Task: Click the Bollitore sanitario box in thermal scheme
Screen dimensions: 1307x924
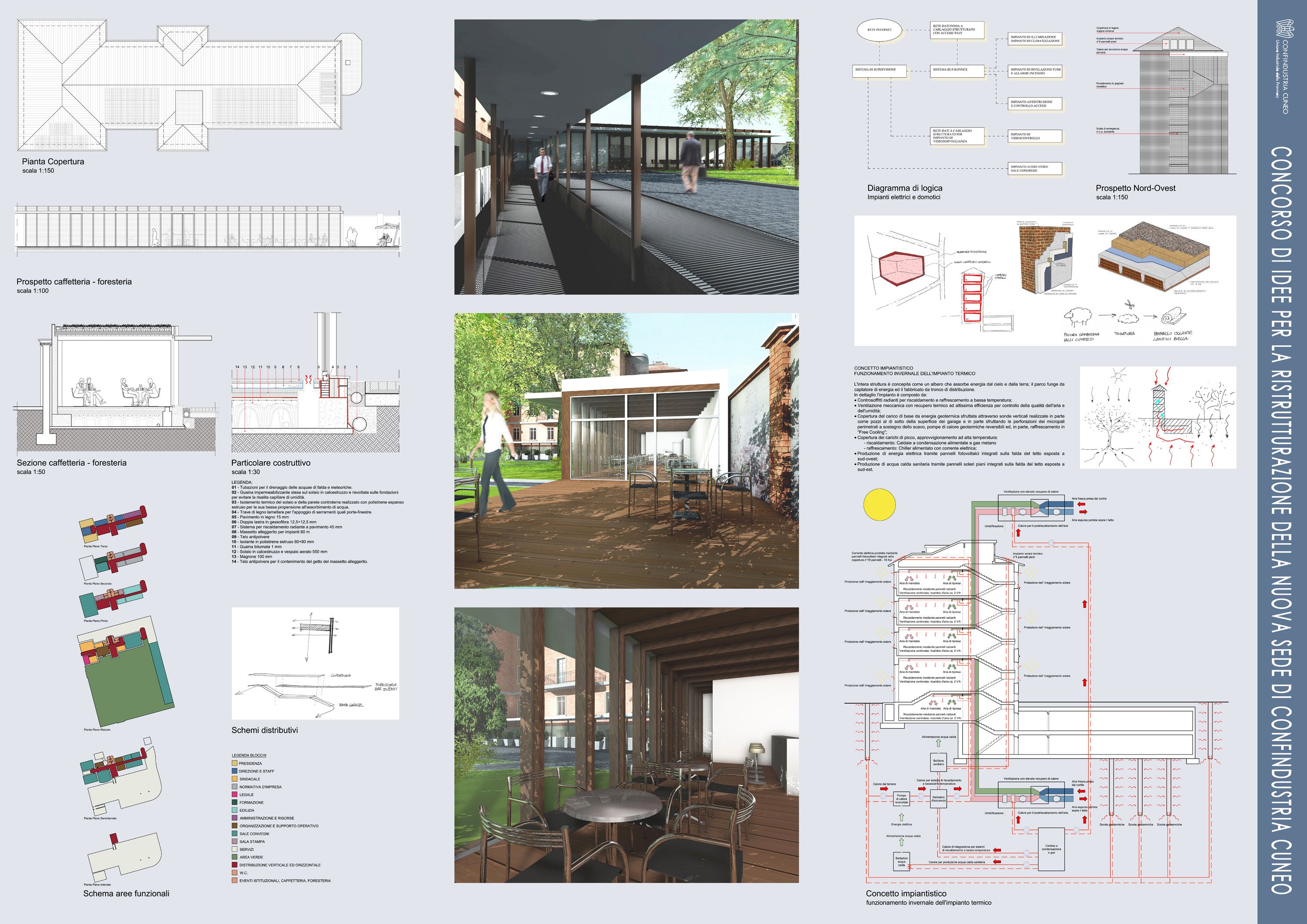Action: pos(938,762)
